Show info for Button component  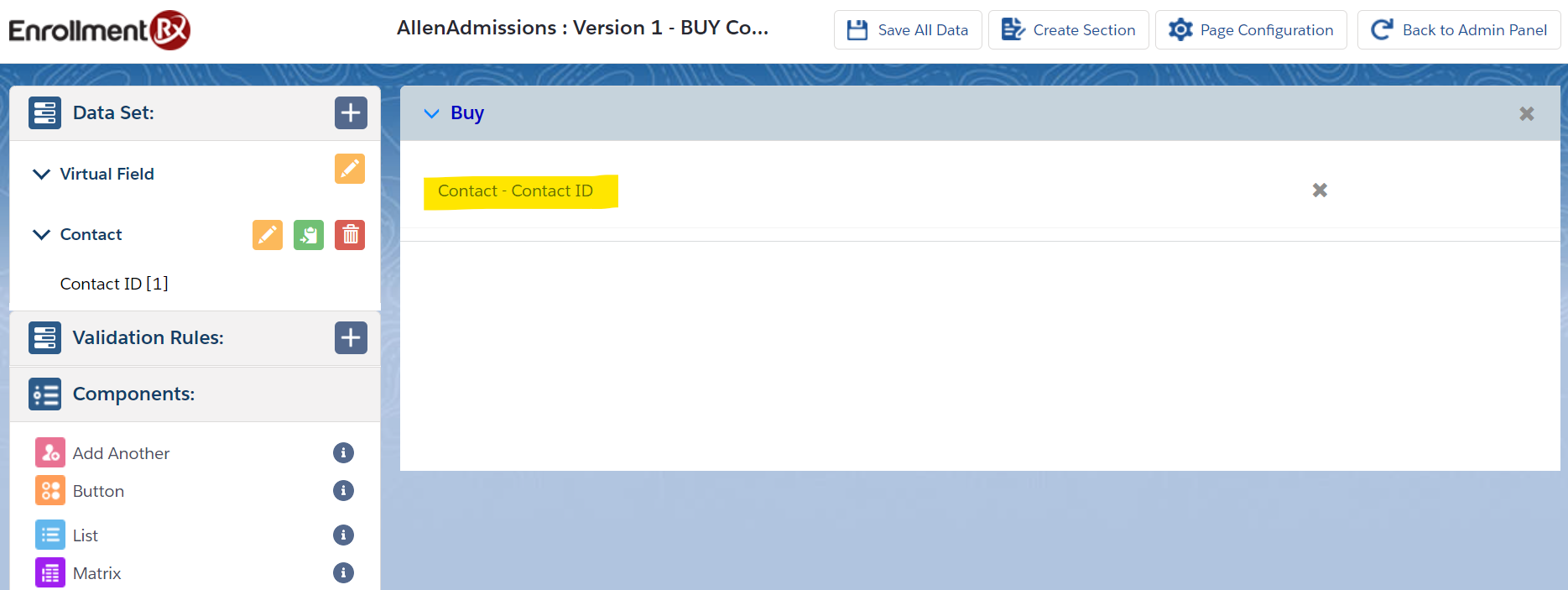pos(343,491)
